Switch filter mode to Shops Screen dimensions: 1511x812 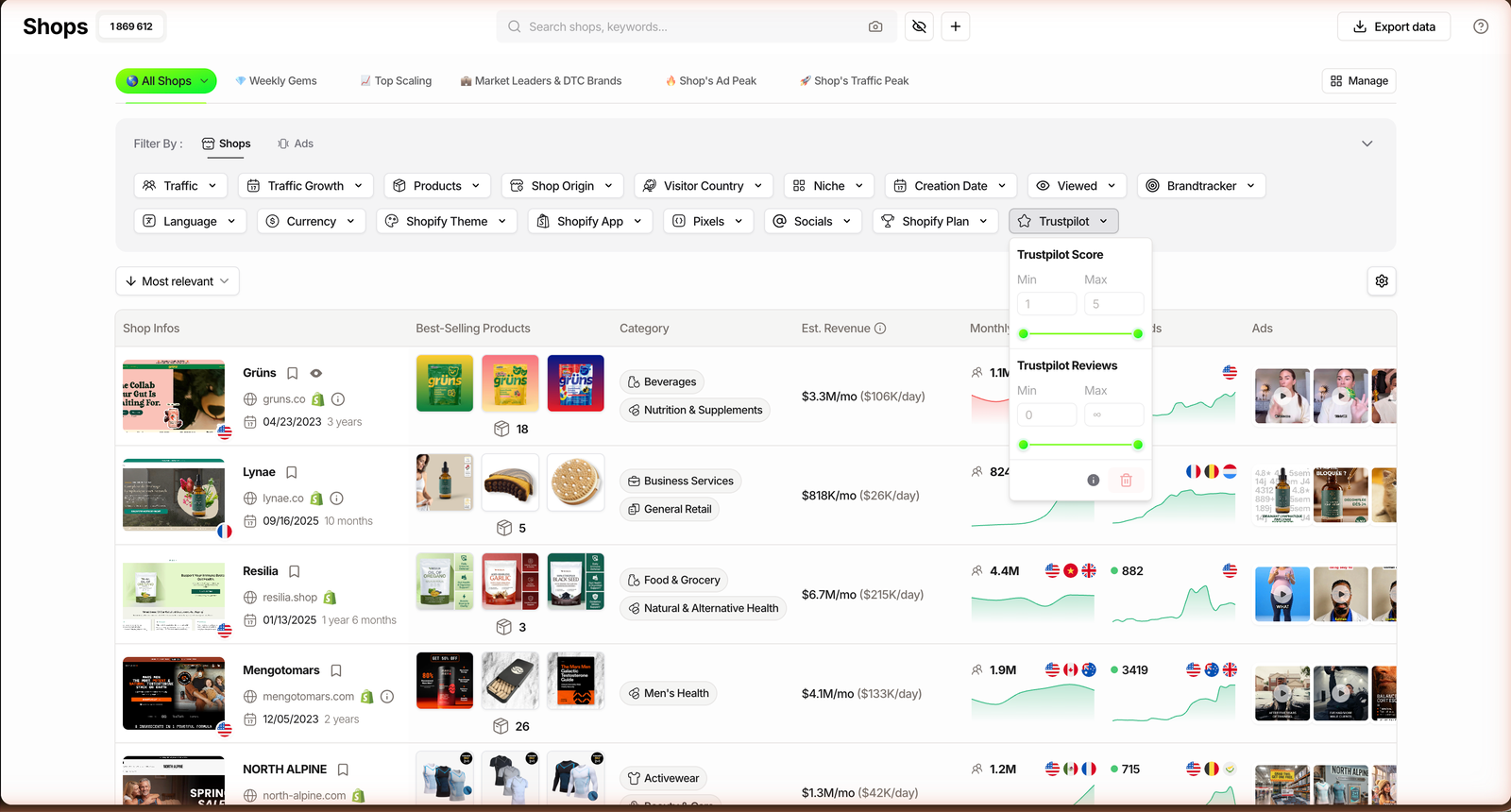pos(227,144)
